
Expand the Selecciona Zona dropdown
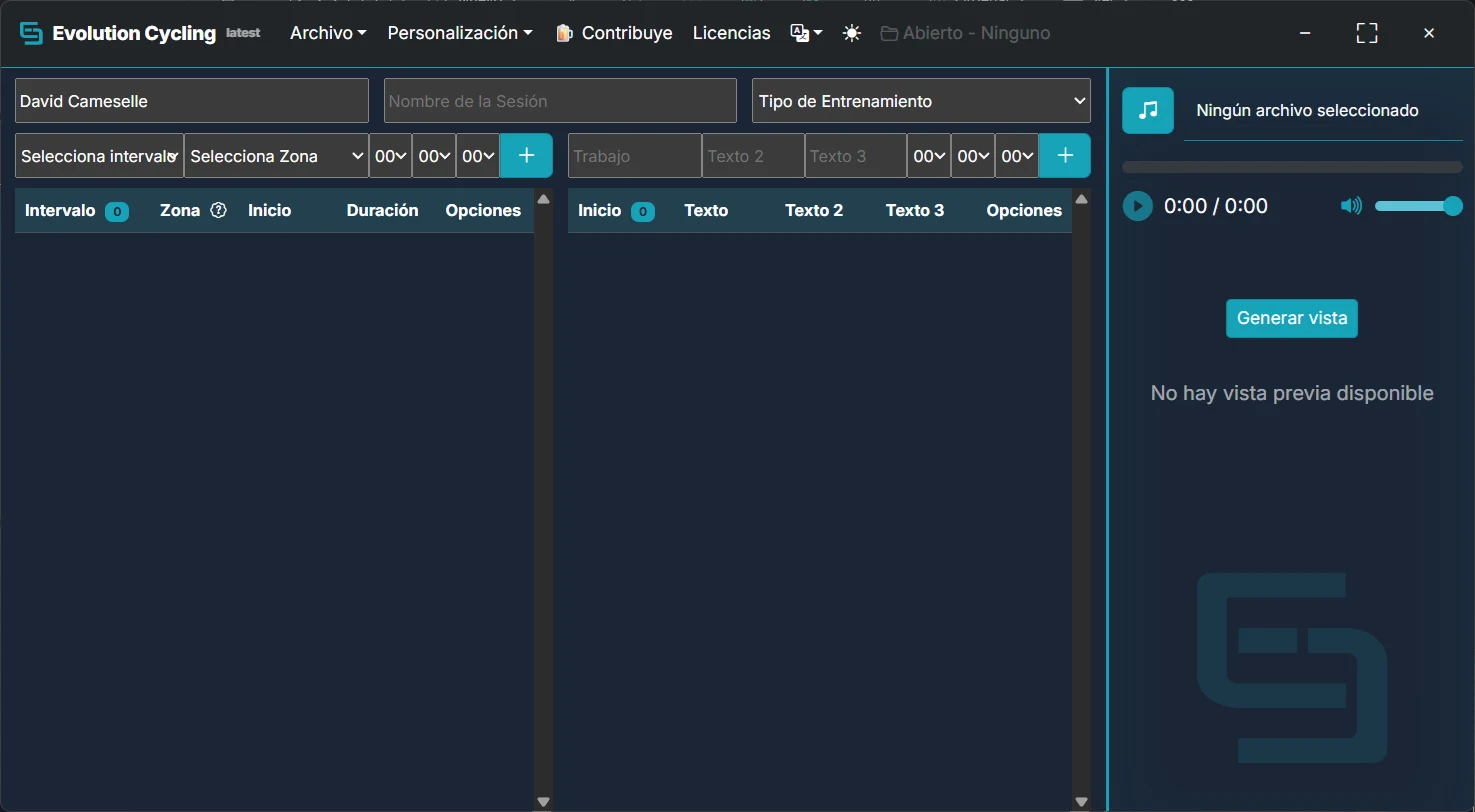point(277,156)
